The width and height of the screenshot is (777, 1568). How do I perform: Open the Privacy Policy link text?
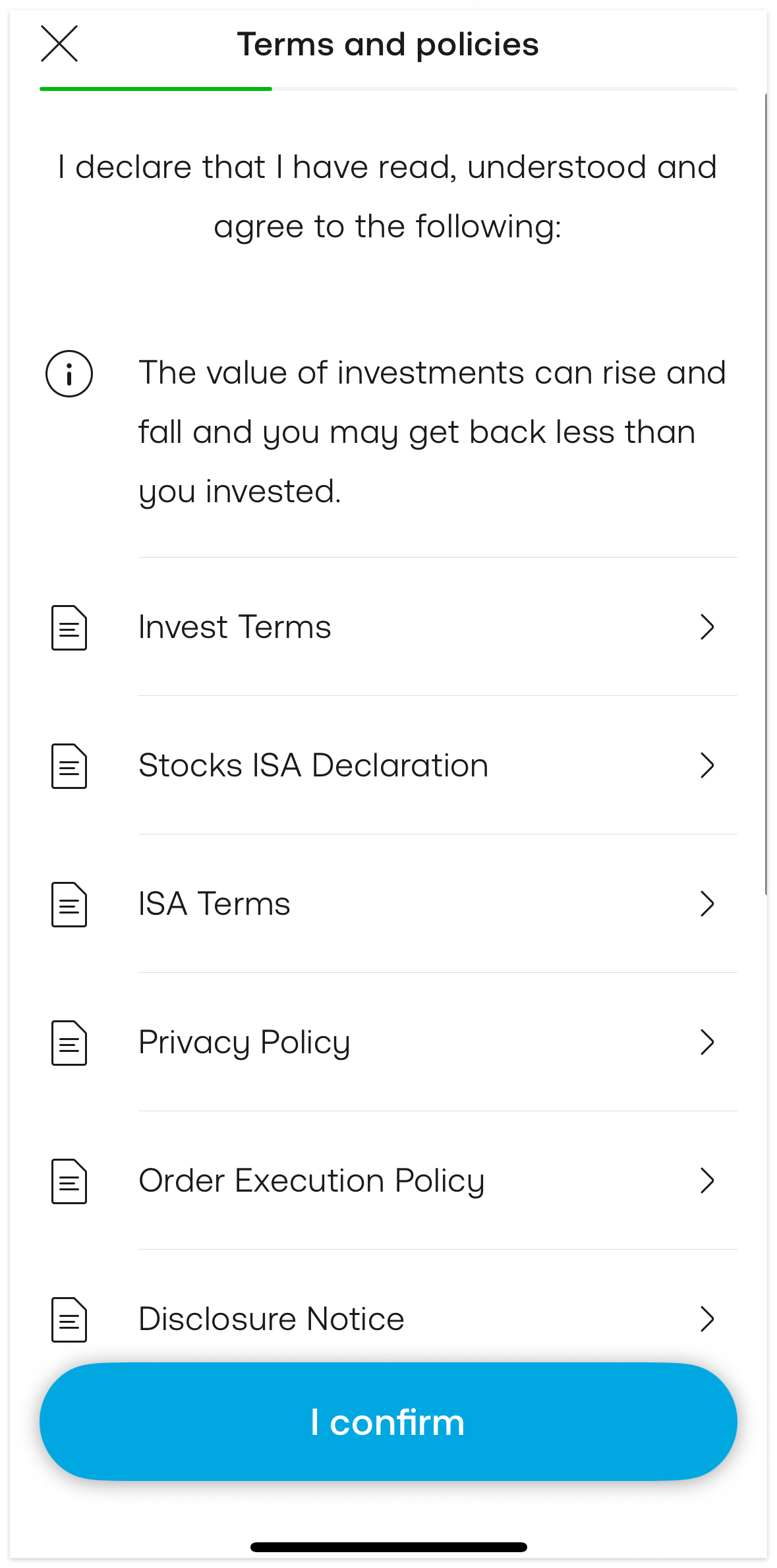(244, 1043)
